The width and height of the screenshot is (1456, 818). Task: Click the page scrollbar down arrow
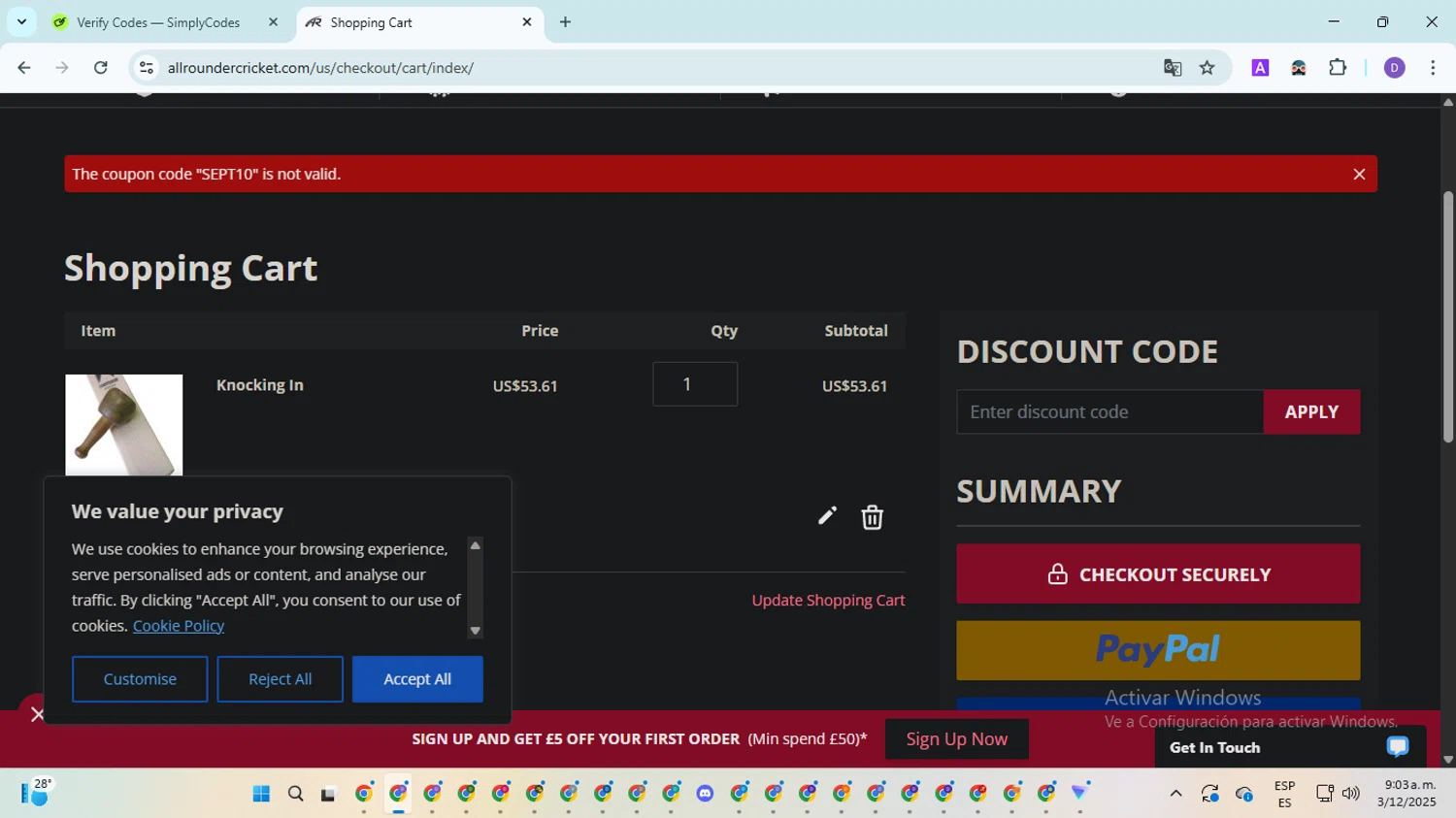(x=1448, y=760)
